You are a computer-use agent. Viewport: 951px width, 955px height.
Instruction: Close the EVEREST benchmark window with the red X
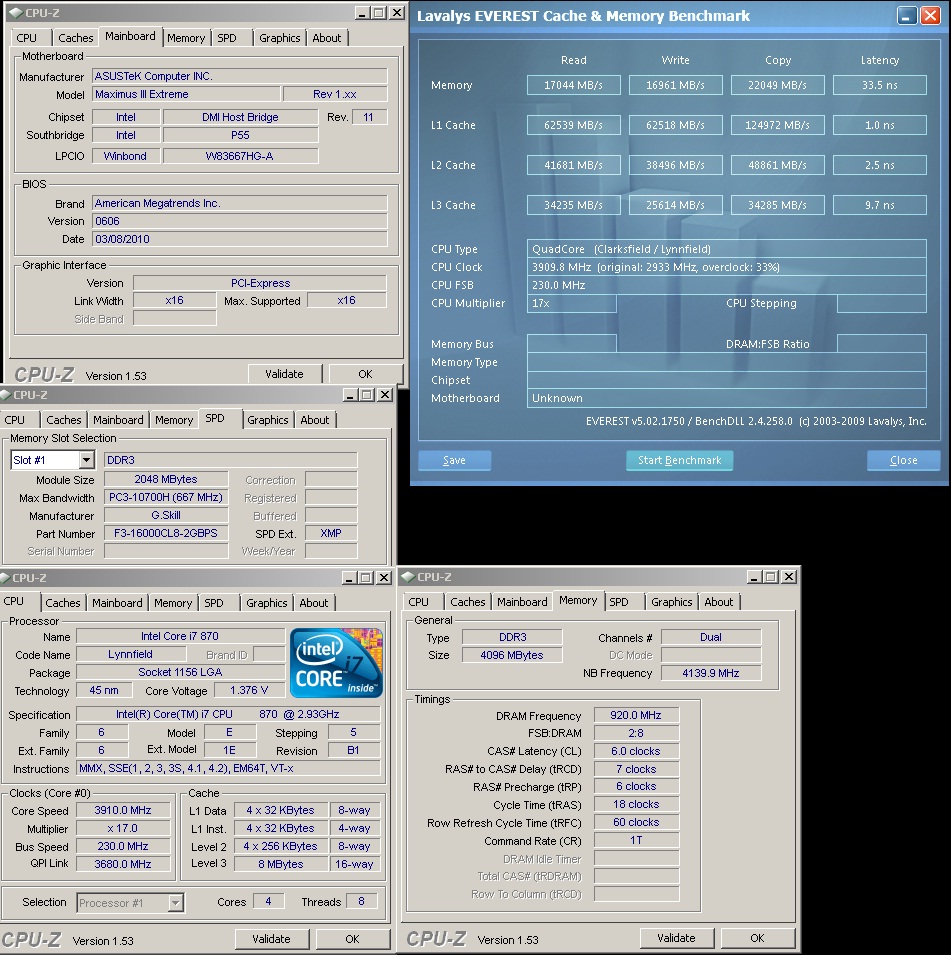click(x=930, y=16)
